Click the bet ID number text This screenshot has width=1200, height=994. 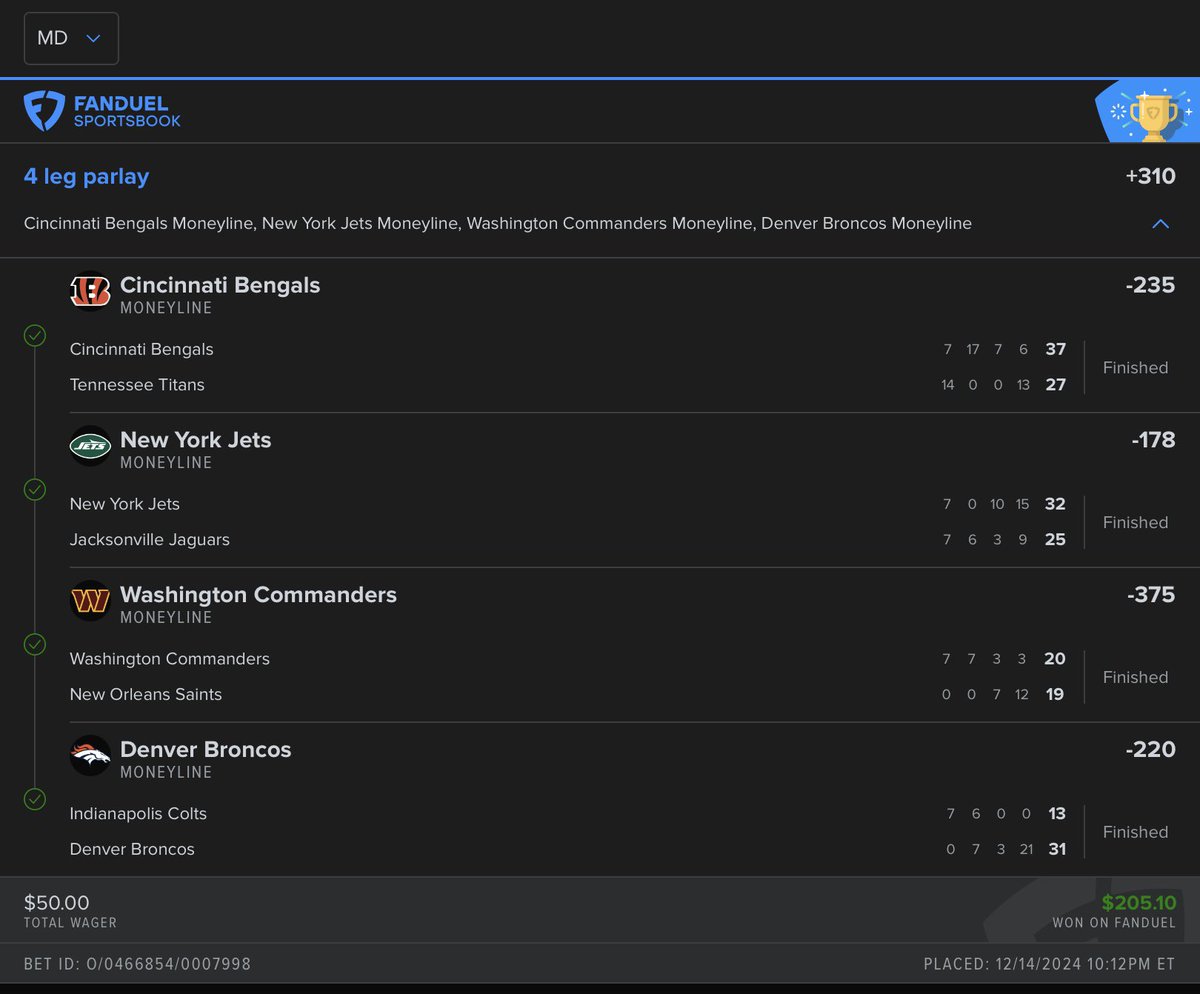(137, 965)
